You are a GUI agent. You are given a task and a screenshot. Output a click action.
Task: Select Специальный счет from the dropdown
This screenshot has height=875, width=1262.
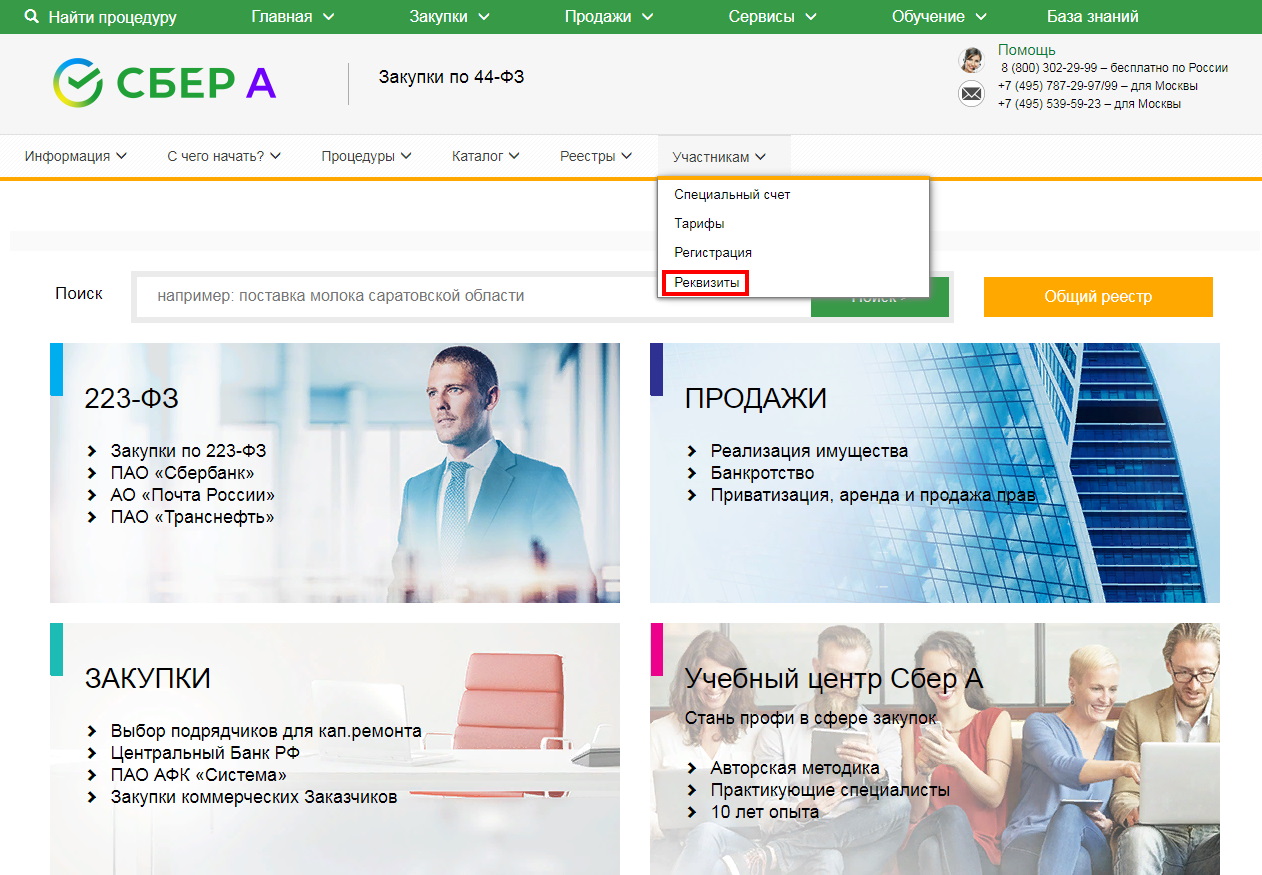[x=732, y=195]
